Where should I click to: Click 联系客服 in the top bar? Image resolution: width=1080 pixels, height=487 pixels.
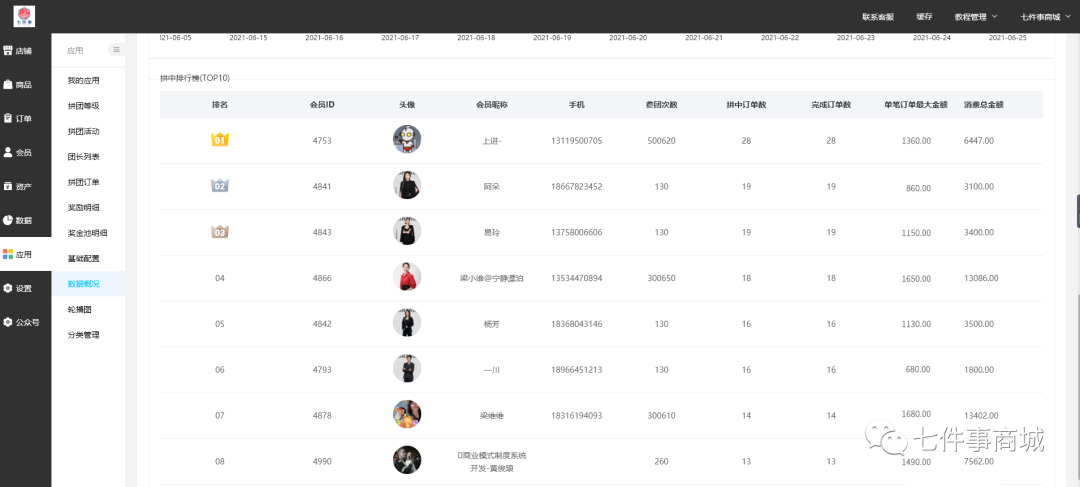pyautogui.click(x=878, y=17)
